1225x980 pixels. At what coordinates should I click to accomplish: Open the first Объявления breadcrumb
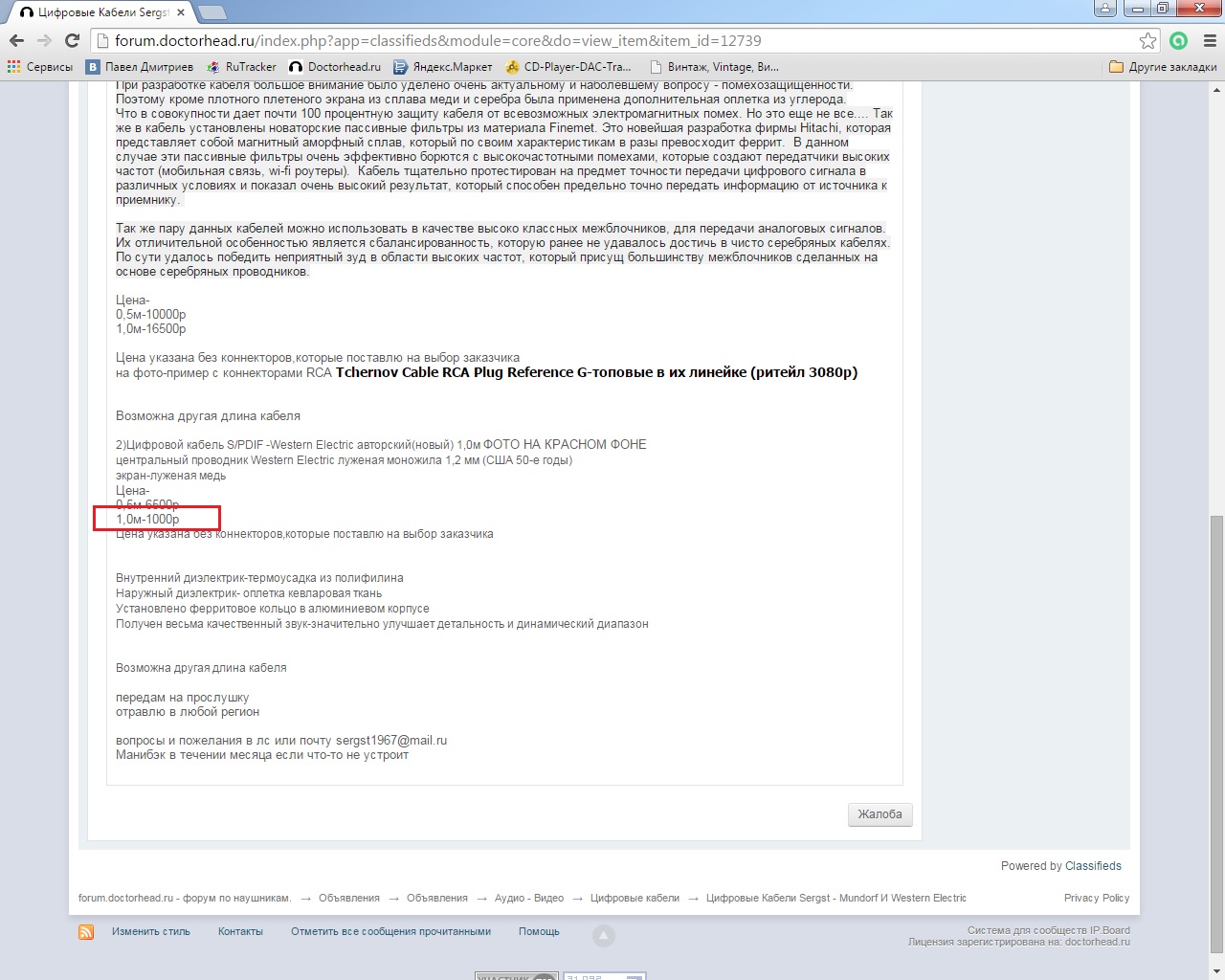point(349,898)
